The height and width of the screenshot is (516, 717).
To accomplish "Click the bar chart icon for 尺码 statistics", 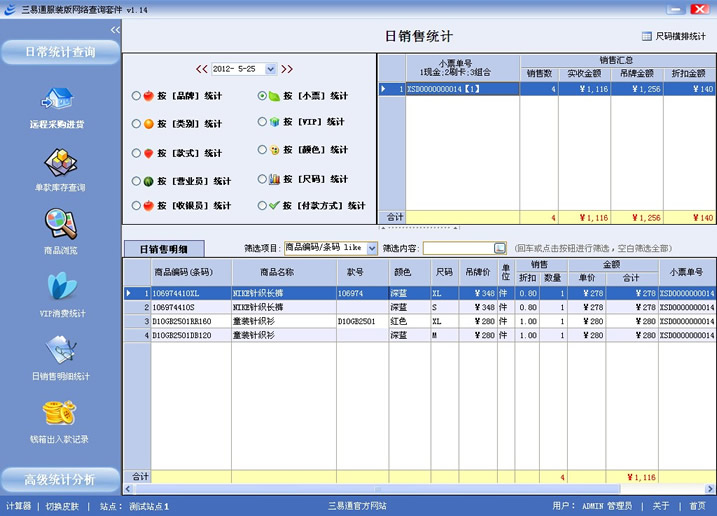I will point(274,179).
